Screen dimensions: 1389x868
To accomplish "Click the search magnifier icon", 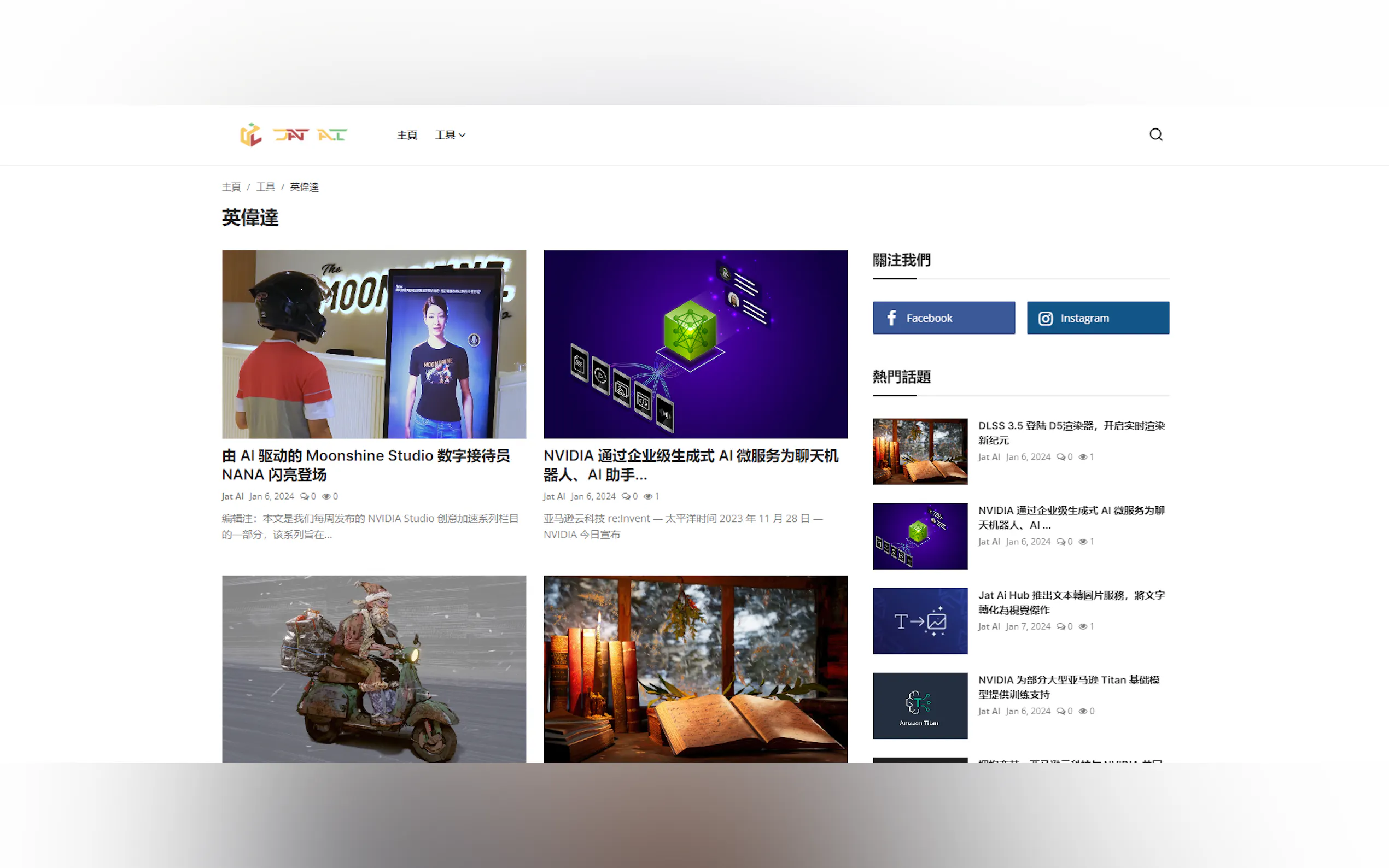I will coord(1155,134).
